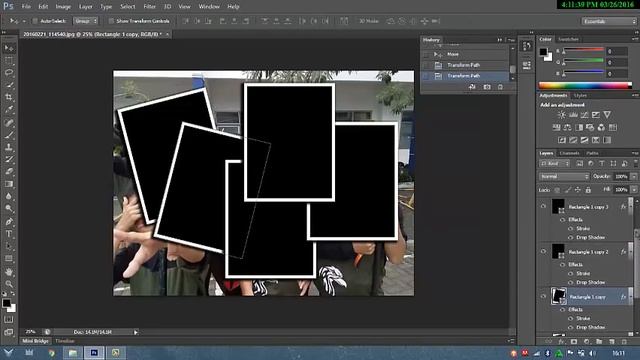Select the History Brush tool
Screen dimensions: 640x360
pyautogui.click(x=9, y=159)
